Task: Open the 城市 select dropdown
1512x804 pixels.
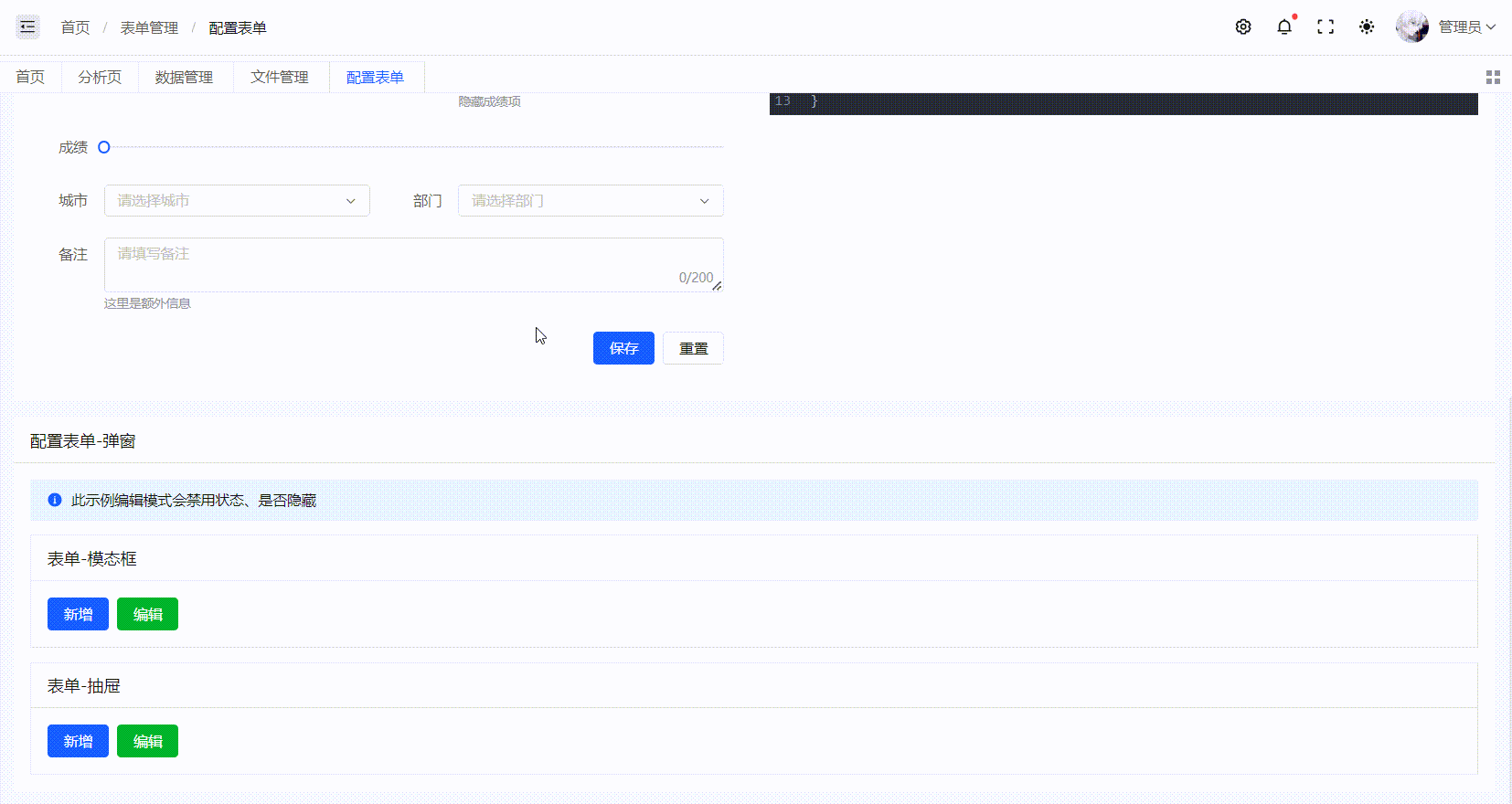Action: tap(237, 201)
